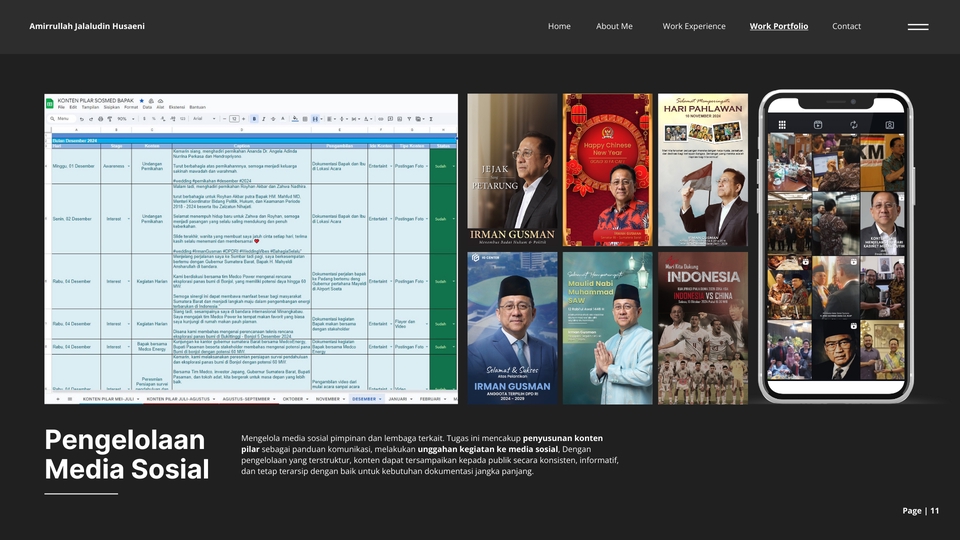Open the Bantuan menu in the spreadsheet

pos(198,107)
